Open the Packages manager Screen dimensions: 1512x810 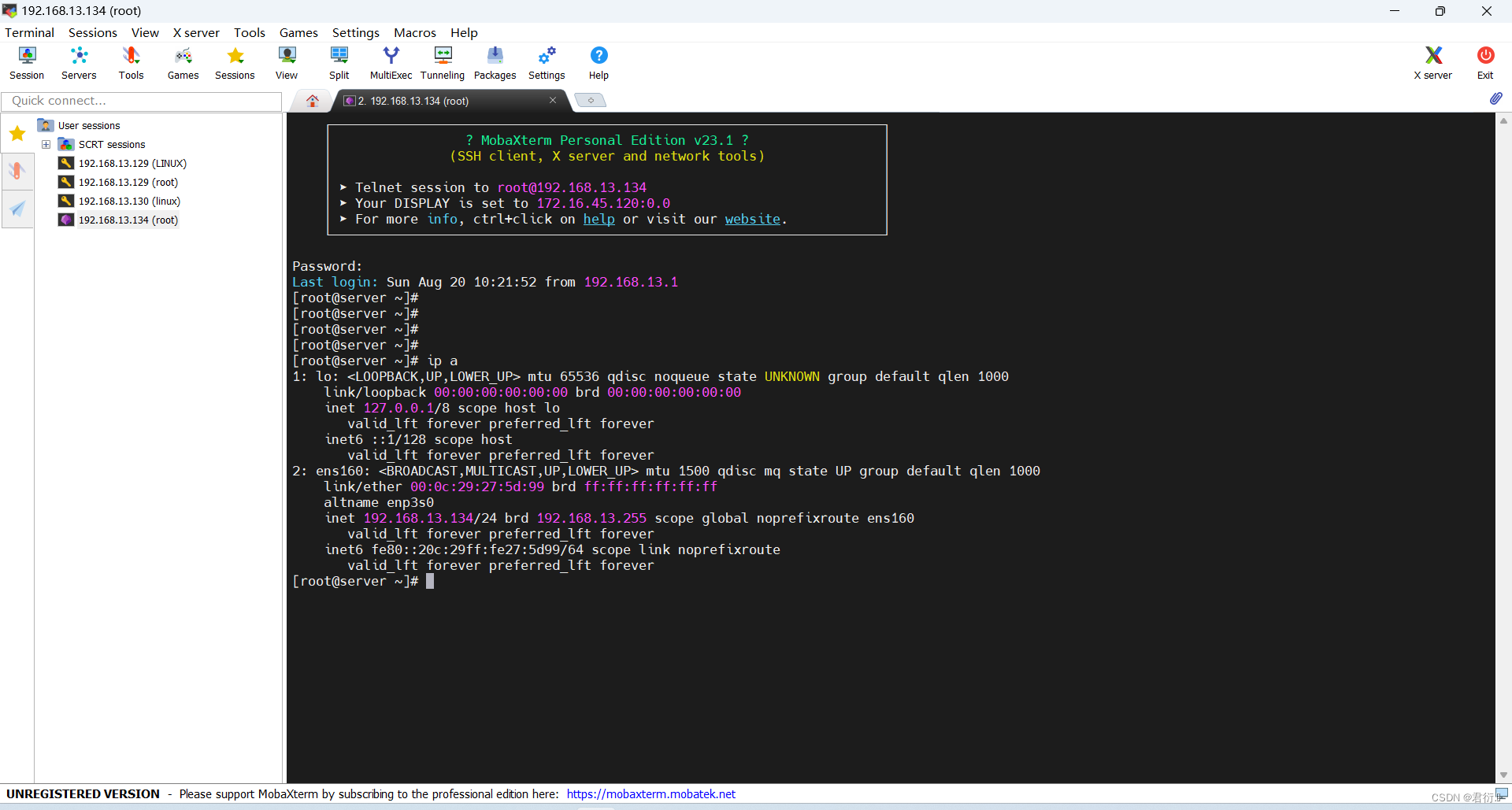[x=495, y=62]
